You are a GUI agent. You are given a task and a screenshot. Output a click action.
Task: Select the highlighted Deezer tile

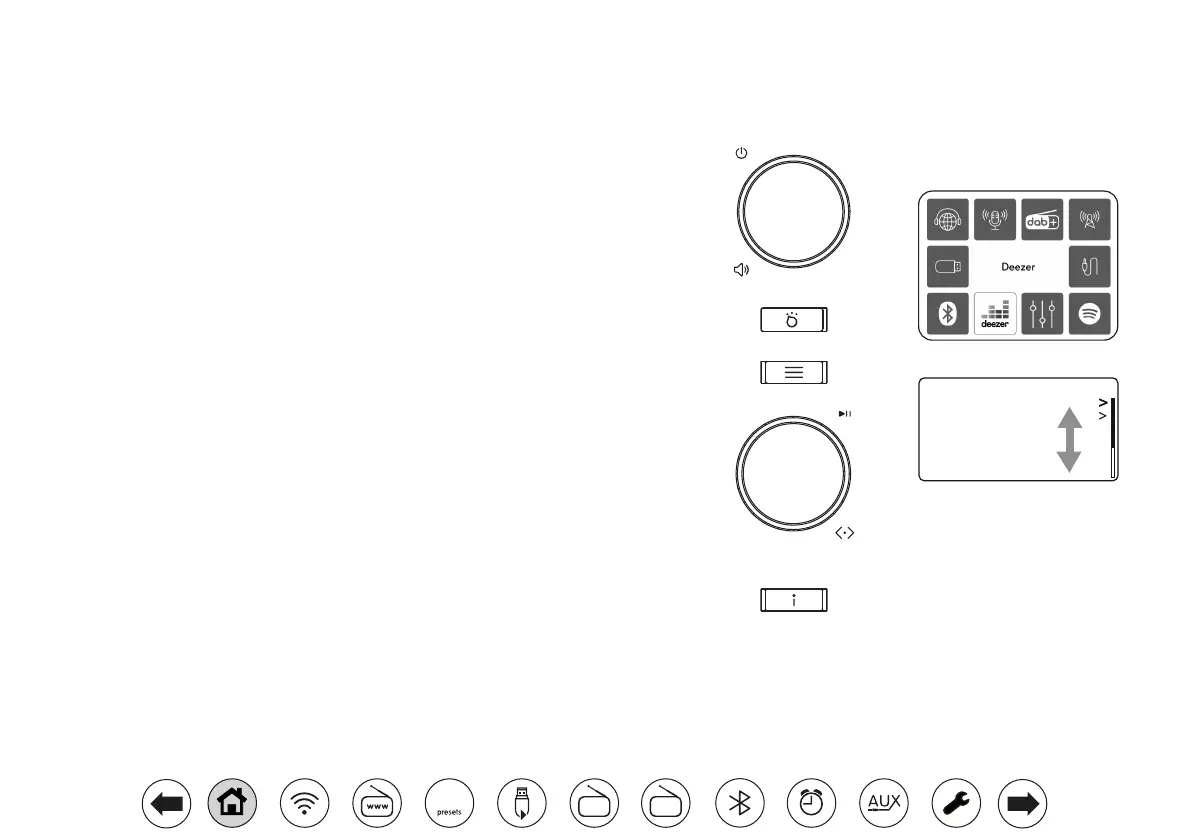[x=995, y=314]
